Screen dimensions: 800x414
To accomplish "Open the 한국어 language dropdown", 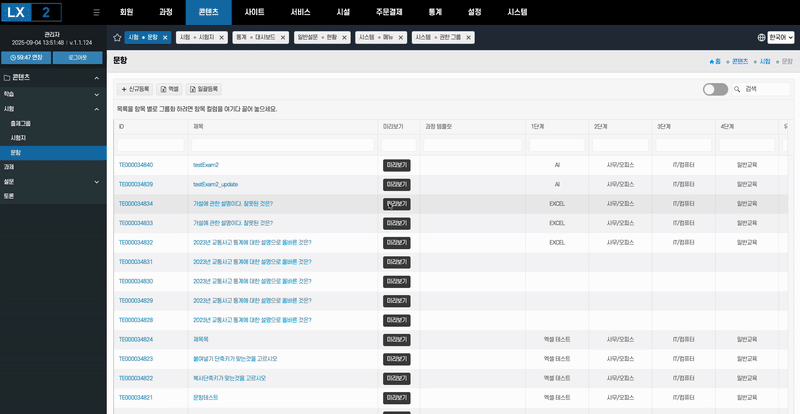I will [780, 37].
